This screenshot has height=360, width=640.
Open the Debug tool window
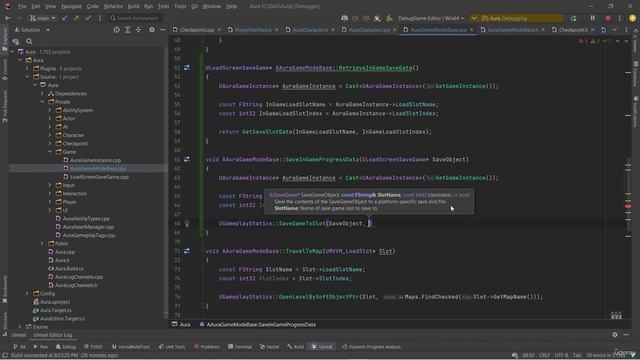coord(66,347)
